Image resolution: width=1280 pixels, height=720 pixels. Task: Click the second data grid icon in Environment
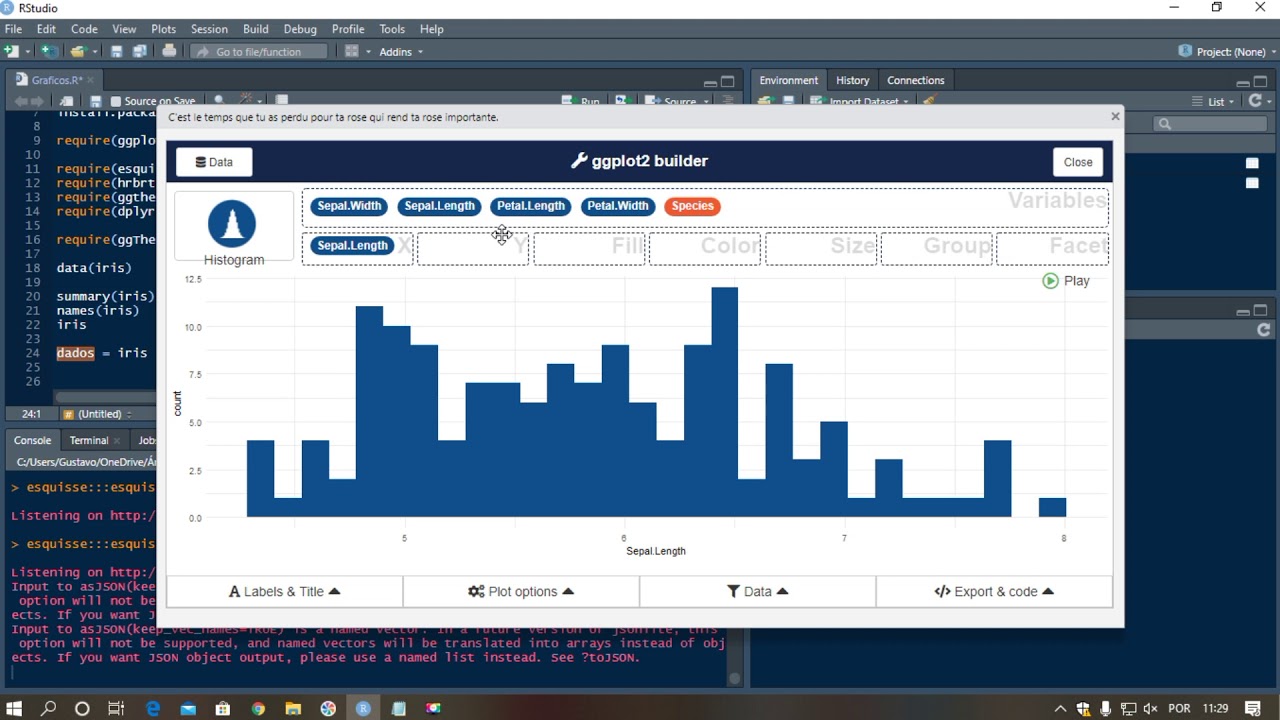tap(1252, 183)
